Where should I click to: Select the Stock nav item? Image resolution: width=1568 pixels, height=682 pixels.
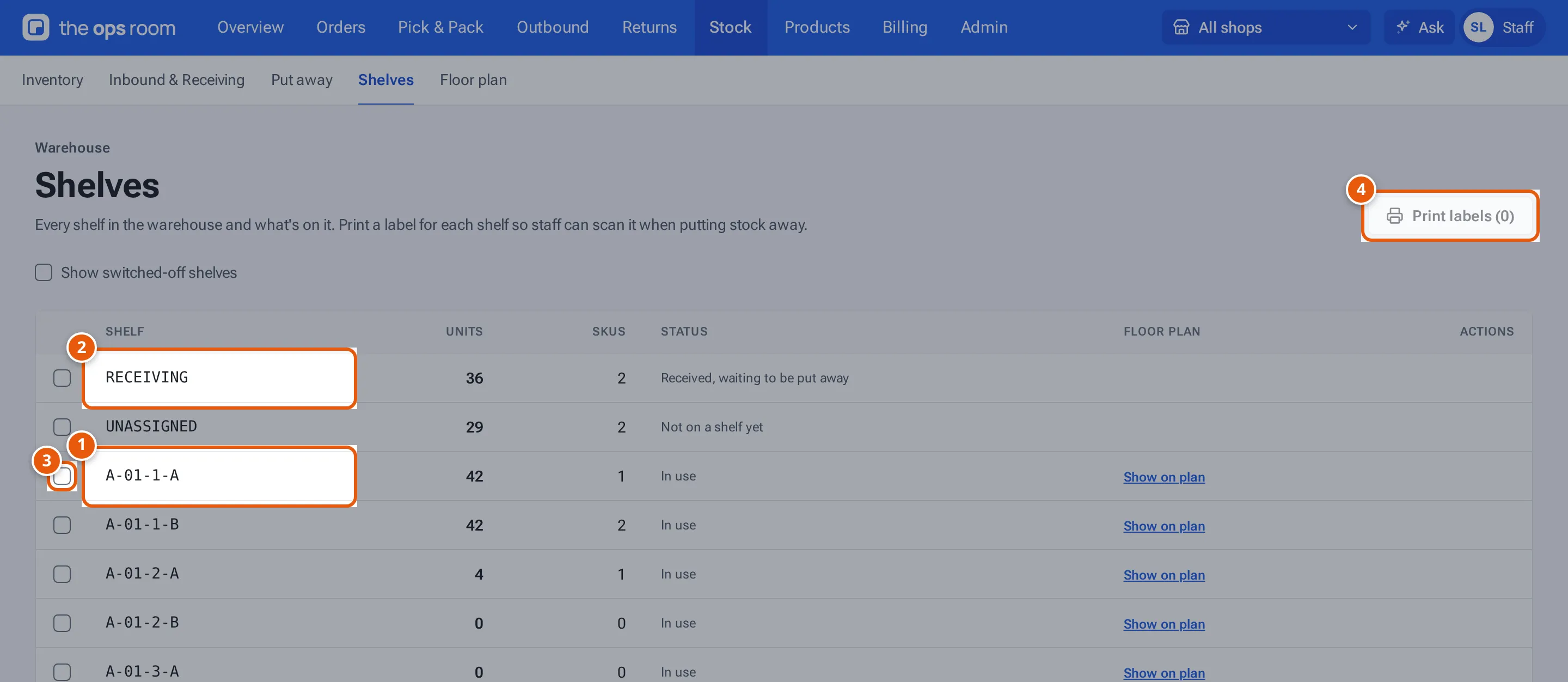click(731, 27)
